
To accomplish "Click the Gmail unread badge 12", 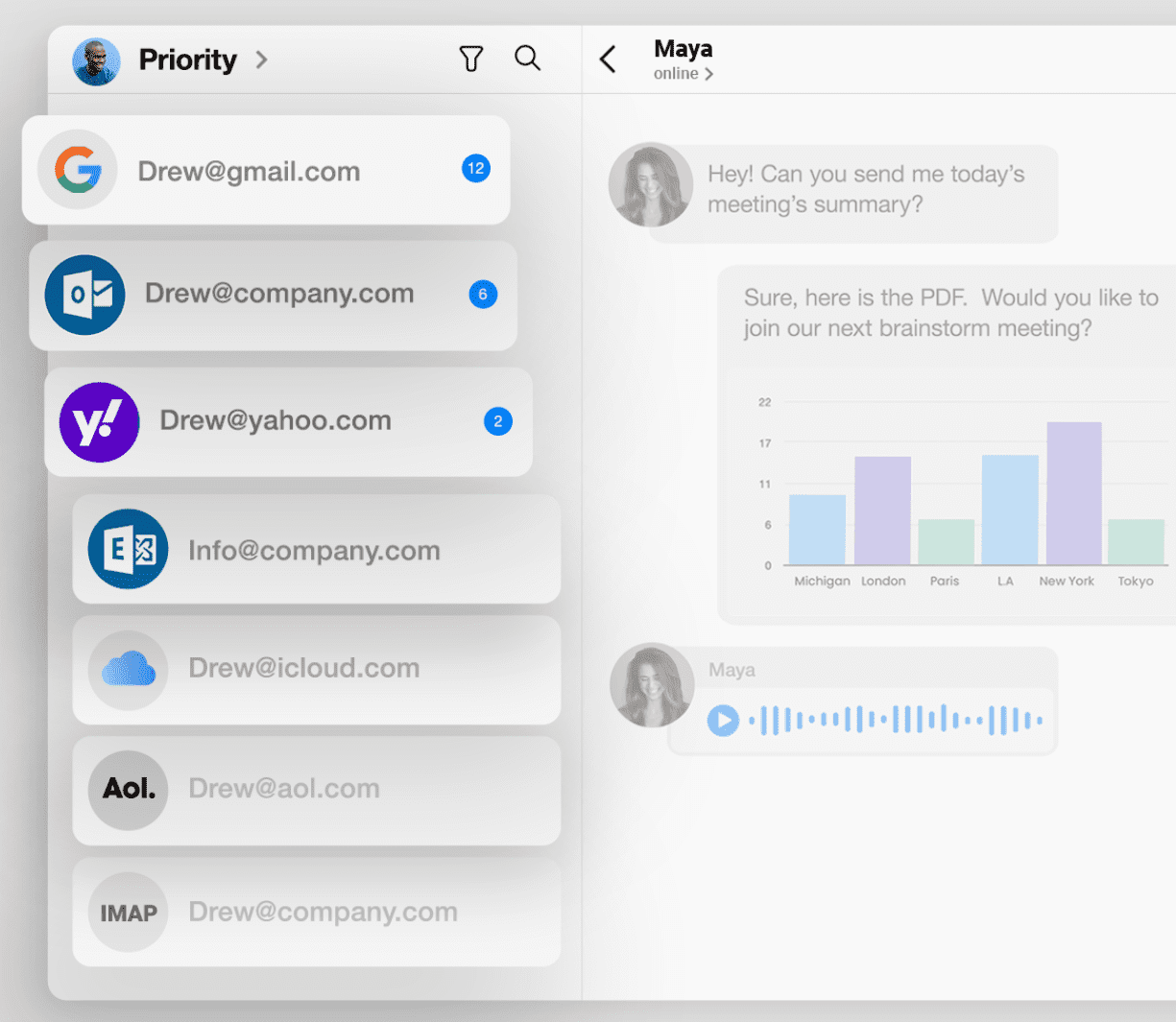I will [x=476, y=169].
